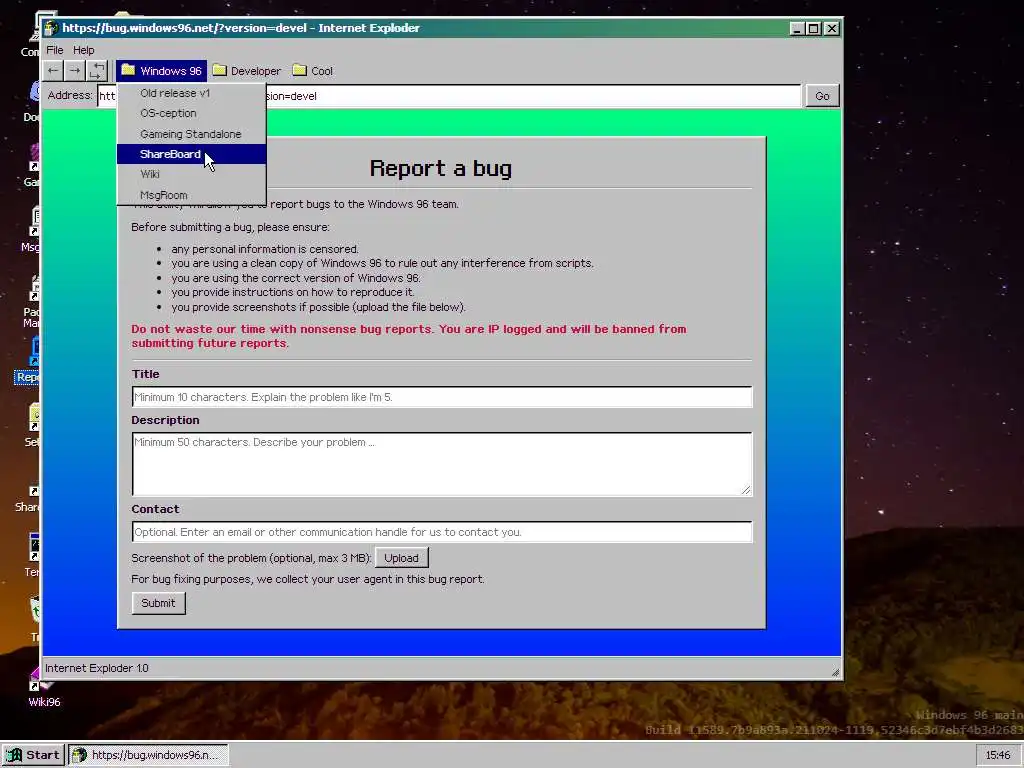Click the window resize grip in status bar
The width and height of the screenshot is (1024, 768).
835,672
